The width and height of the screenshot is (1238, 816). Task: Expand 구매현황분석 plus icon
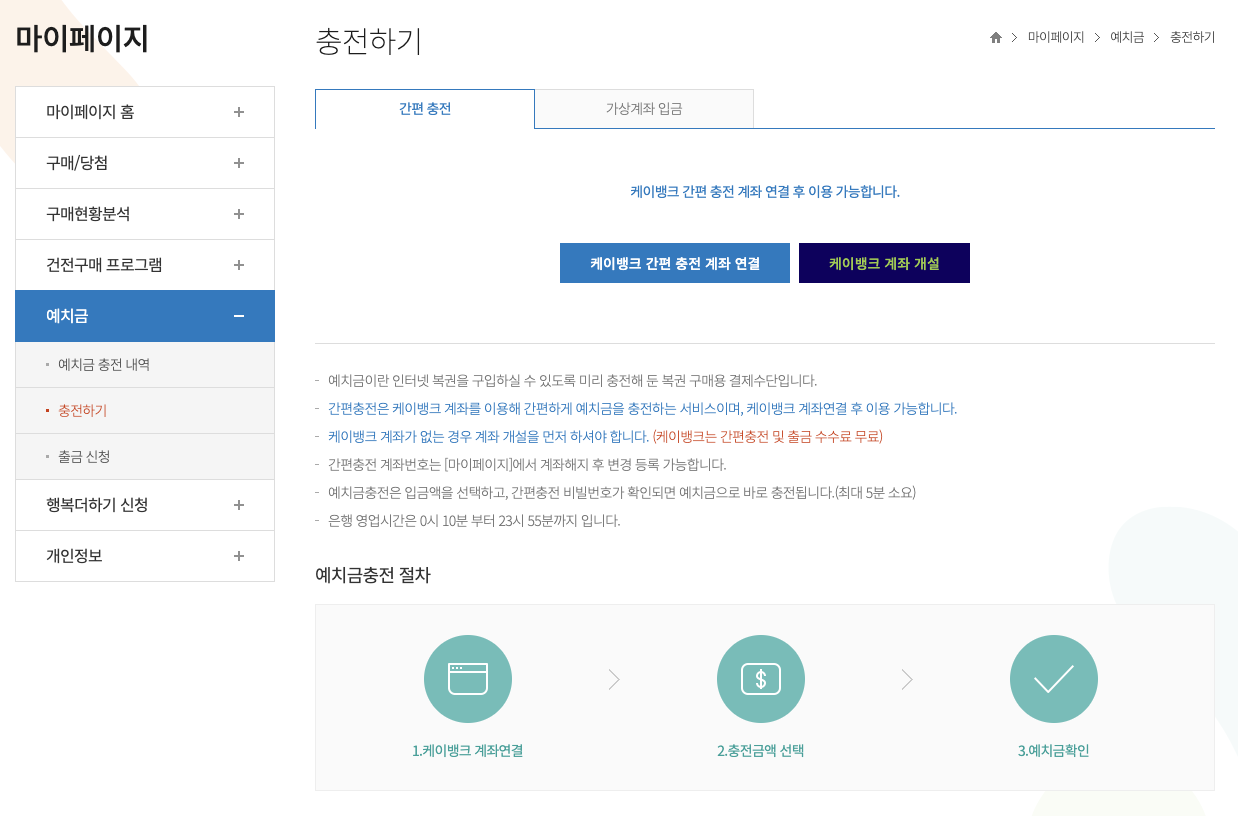coord(239,214)
